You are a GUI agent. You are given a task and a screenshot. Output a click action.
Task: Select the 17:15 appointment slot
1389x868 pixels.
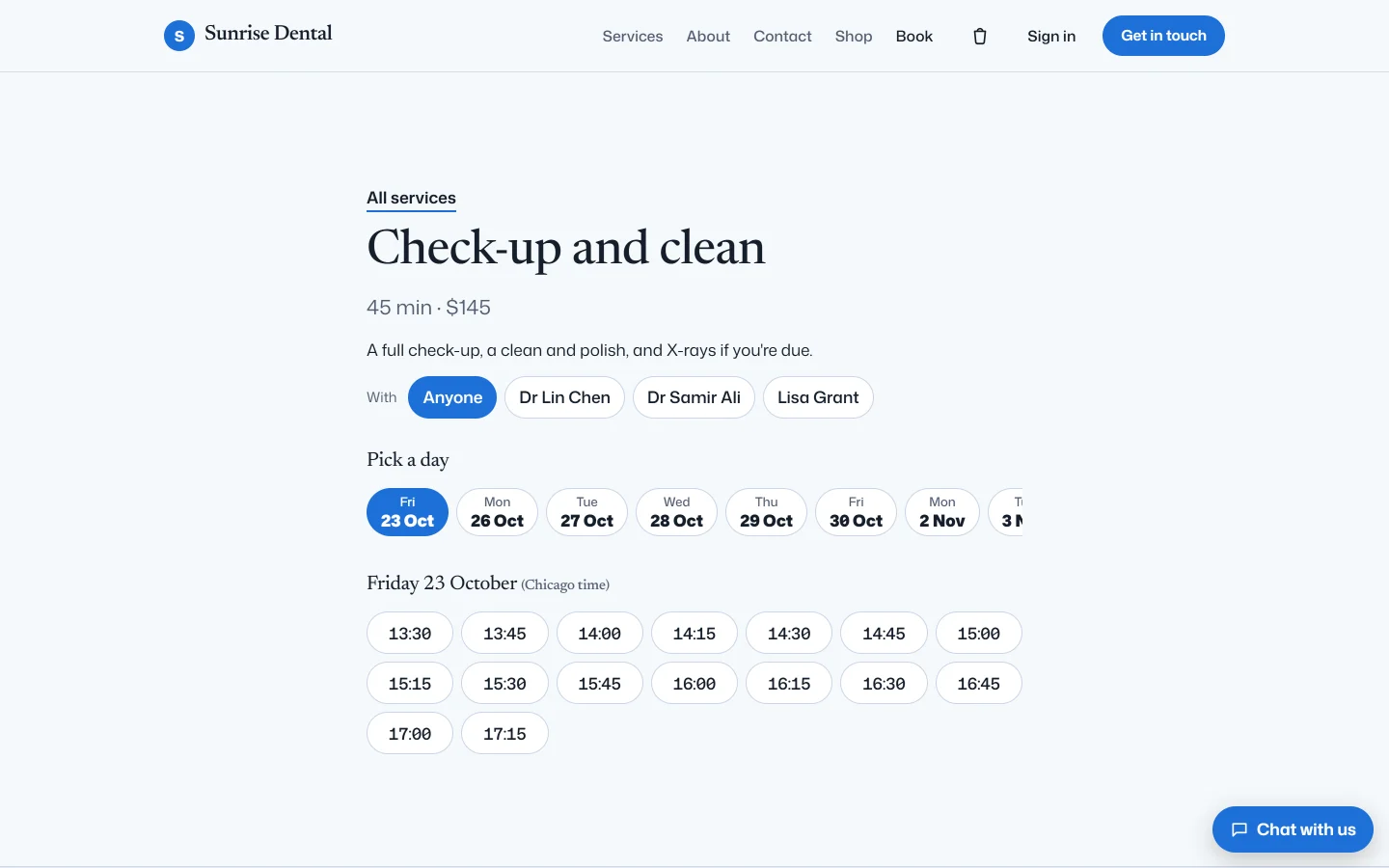[504, 734]
